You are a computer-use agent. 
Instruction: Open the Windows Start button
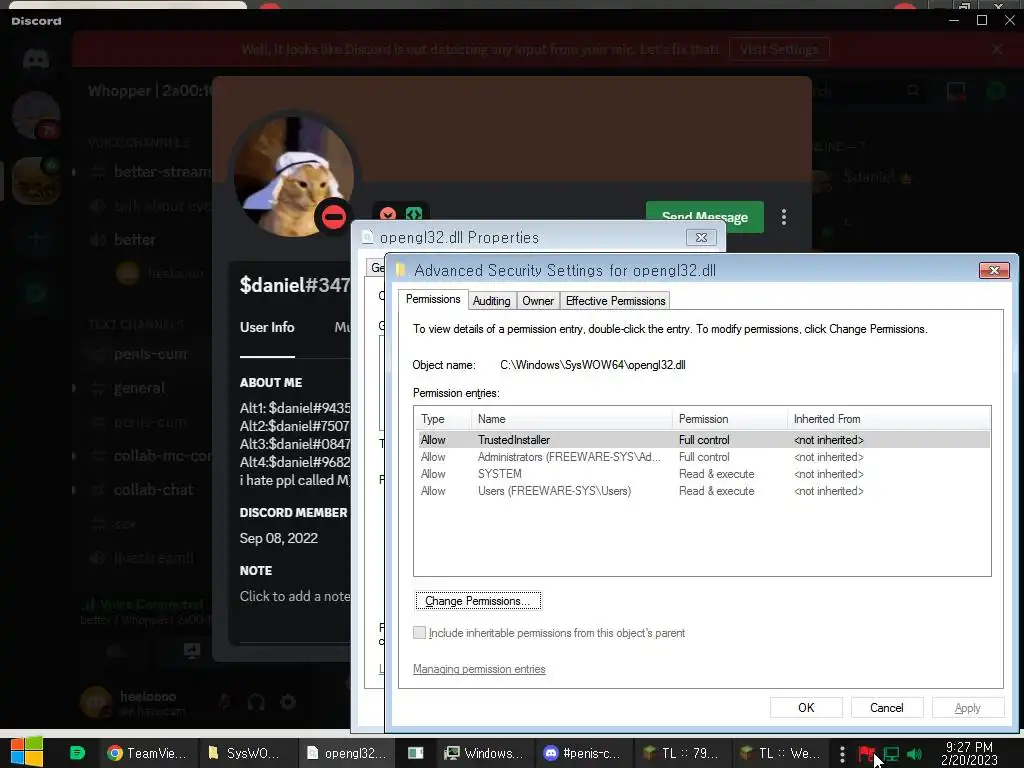tap(27, 752)
